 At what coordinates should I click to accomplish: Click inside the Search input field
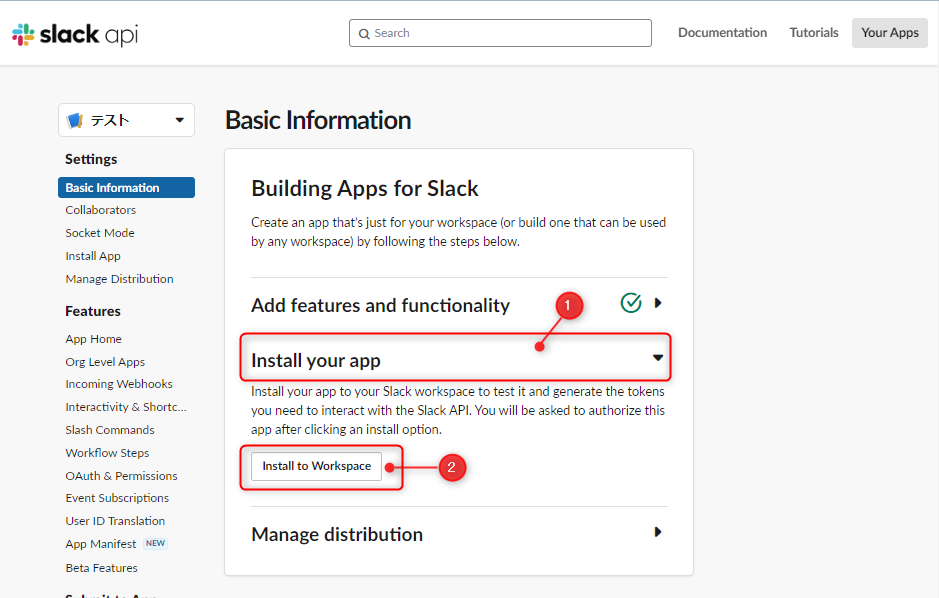(500, 33)
